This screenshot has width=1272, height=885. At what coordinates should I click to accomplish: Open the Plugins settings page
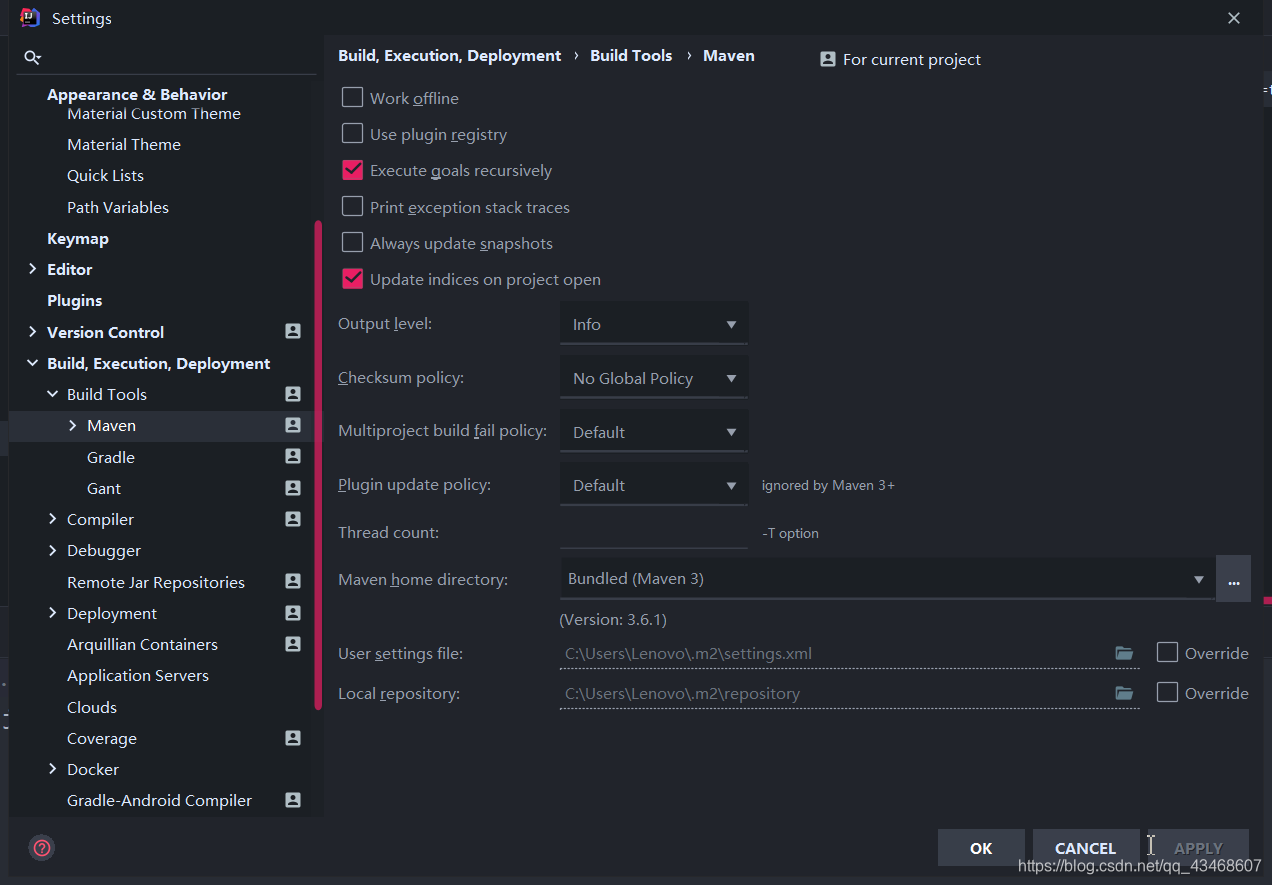(x=75, y=300)
